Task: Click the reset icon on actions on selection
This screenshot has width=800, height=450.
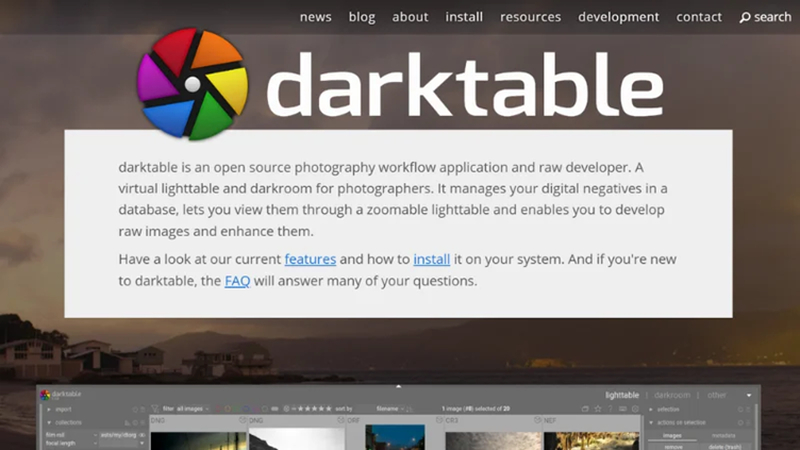Action: pyautogui.click(x=740, y=422)
